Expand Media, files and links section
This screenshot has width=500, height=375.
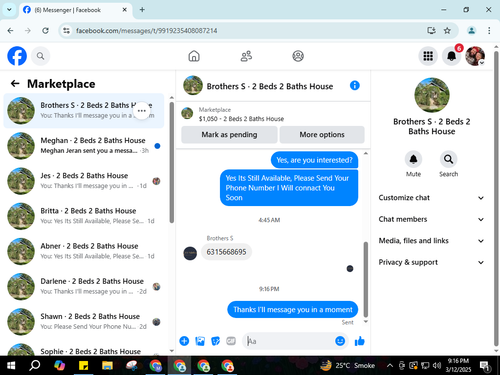[431, 241]
